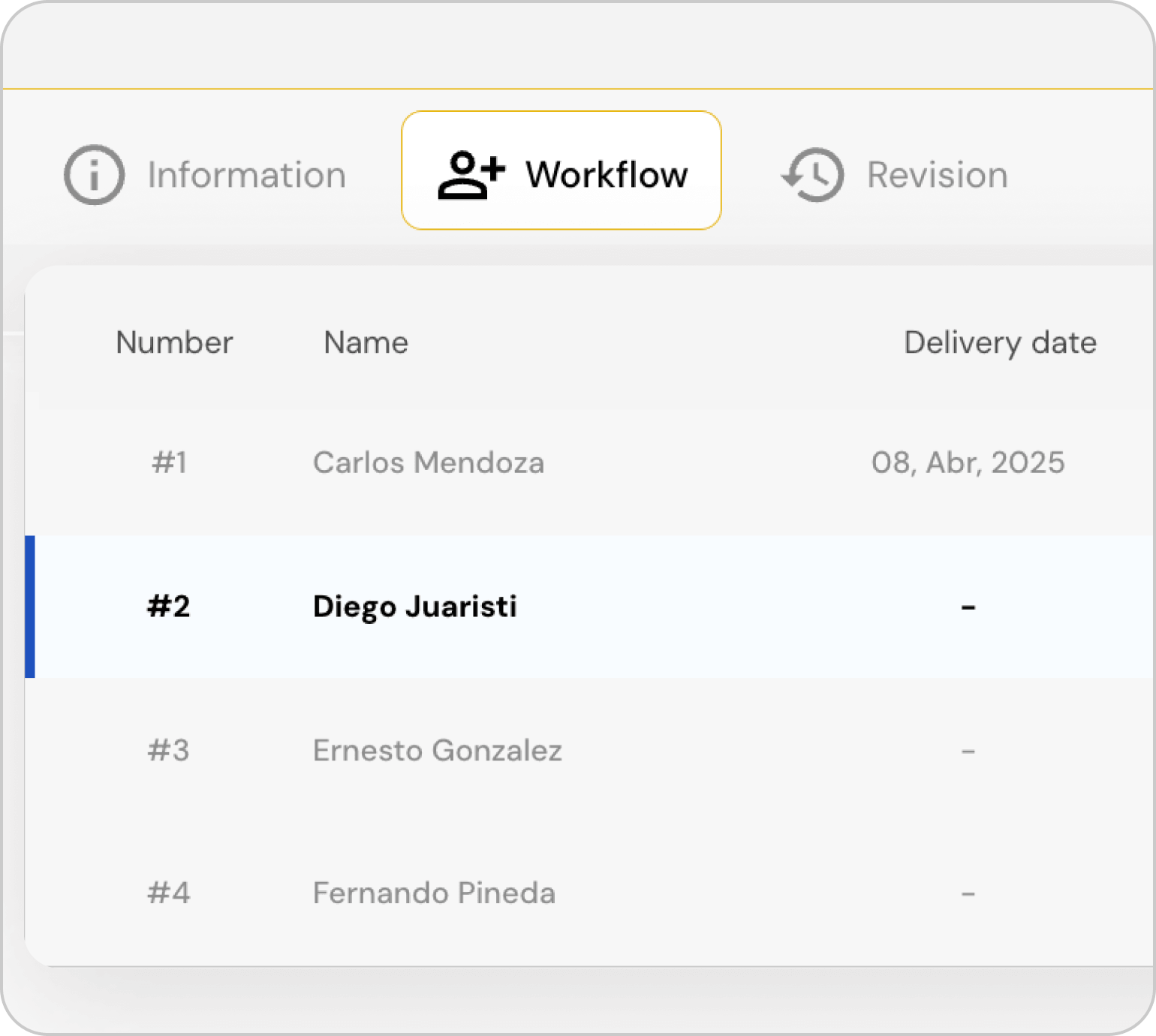Click the Information circle icon
The height and width of the screenshot is (1036, 1156).
(x=94, y=175)
